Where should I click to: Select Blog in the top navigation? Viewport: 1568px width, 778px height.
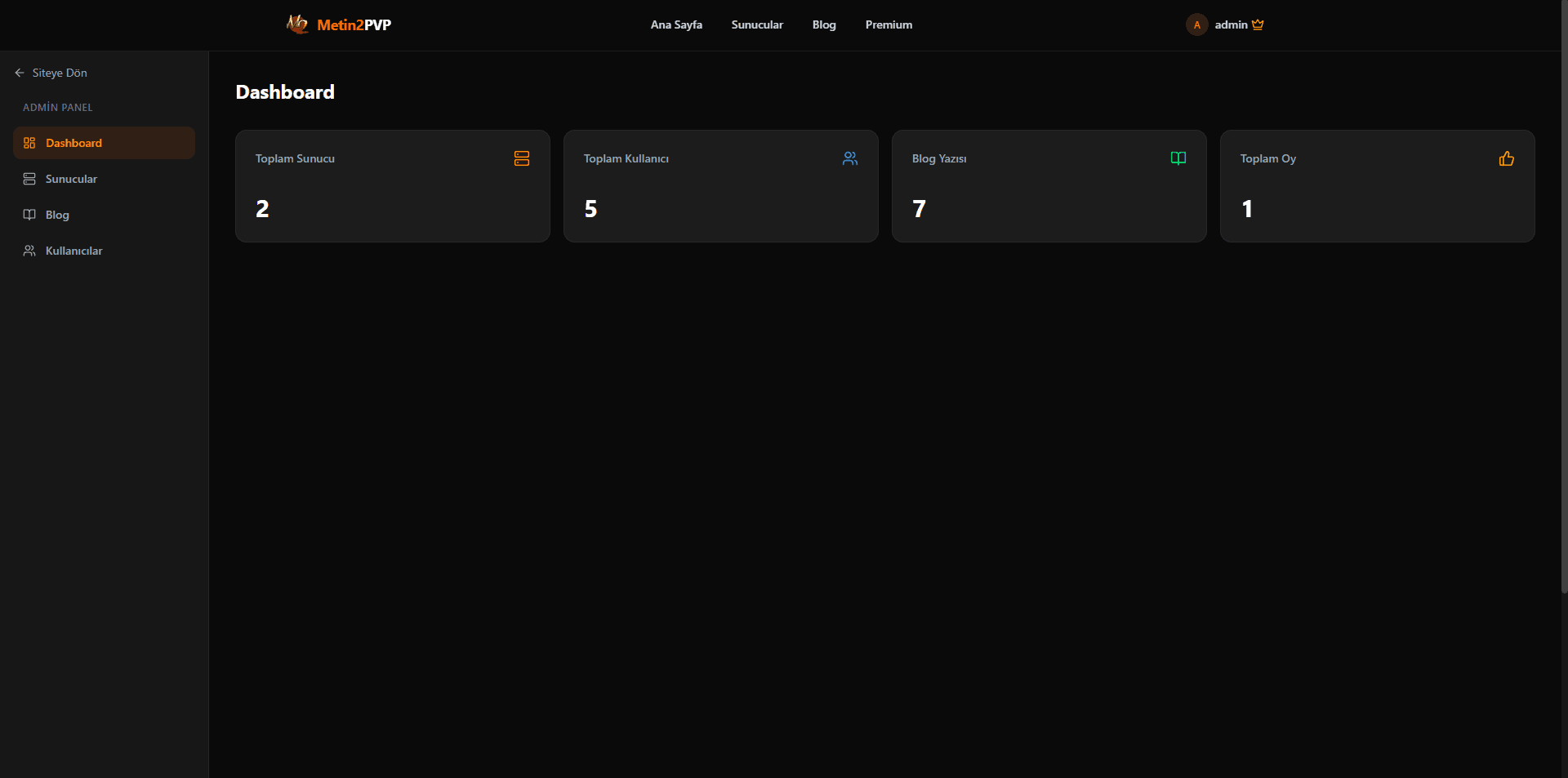coord(823,24)
